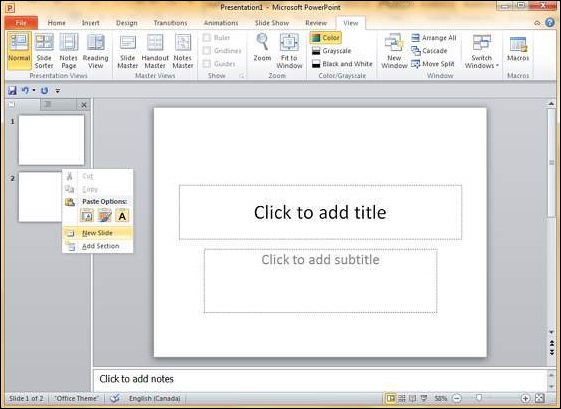Zoom out with the minus button
Viewport: 561px width, 409px height.
click(457, 398)
